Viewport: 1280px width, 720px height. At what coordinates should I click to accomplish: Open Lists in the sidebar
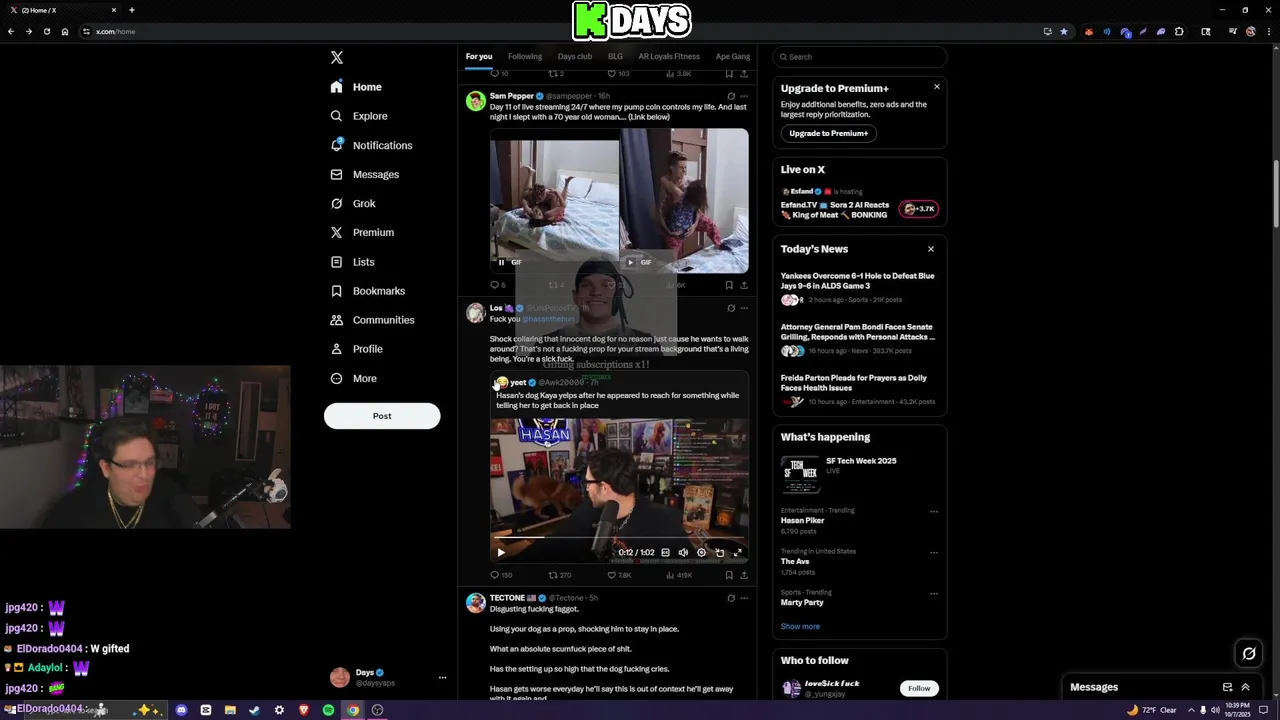click(352, 262)
